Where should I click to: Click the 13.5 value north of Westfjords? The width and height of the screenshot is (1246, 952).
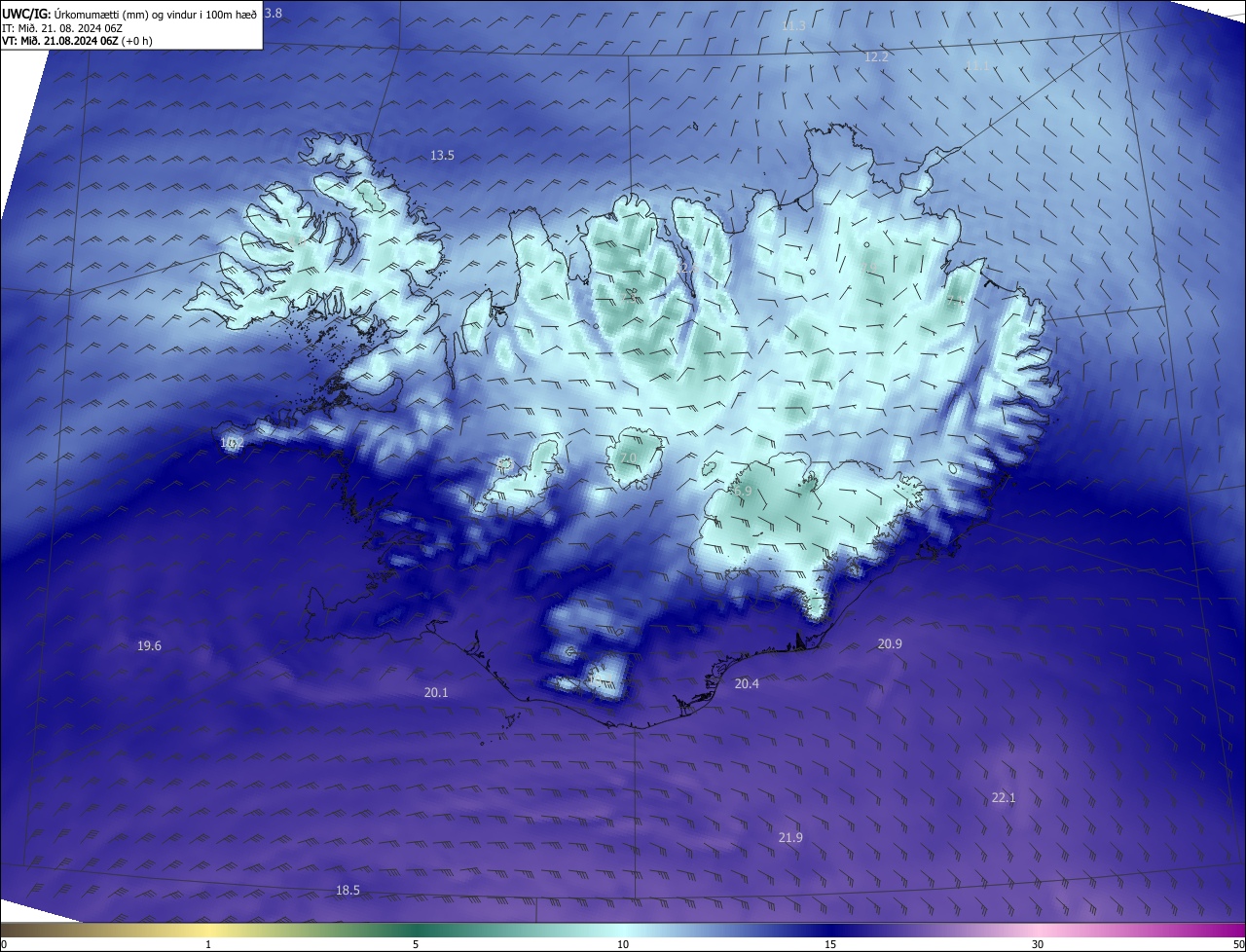(x=443, y=156)
